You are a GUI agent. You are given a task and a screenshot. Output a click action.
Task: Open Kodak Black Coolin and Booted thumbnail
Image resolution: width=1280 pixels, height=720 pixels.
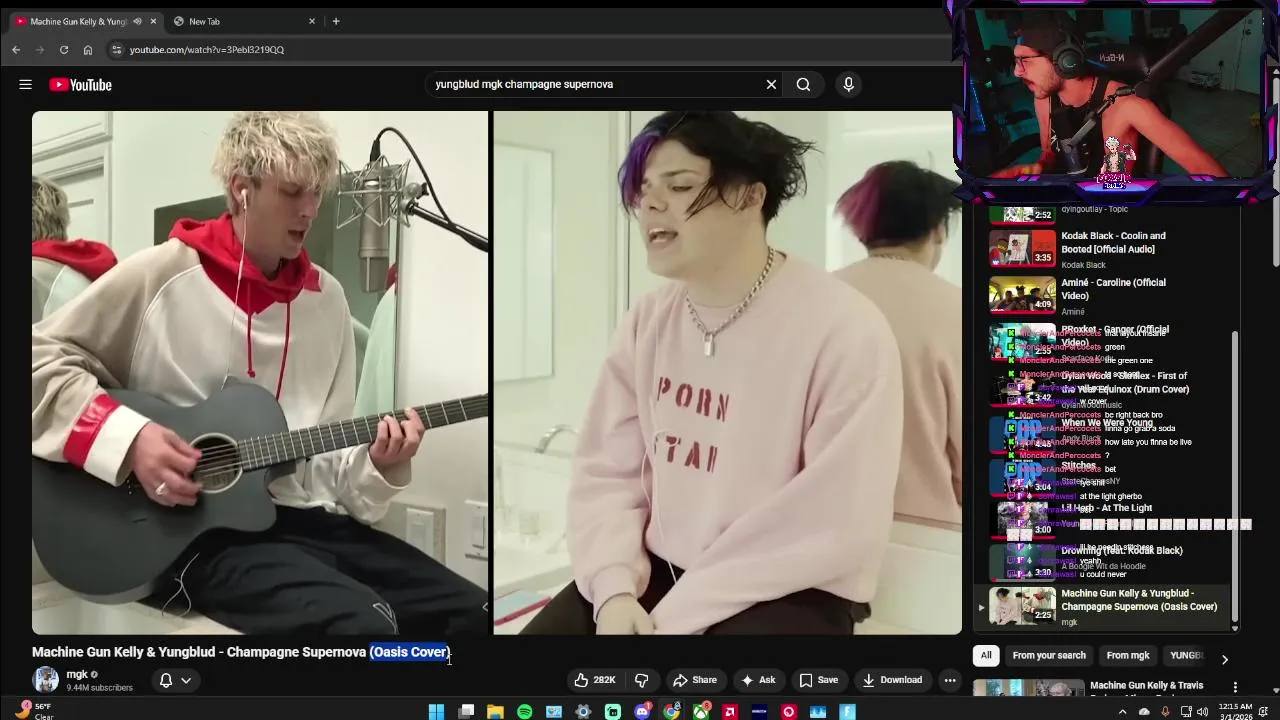click(x=1022, y=248)
